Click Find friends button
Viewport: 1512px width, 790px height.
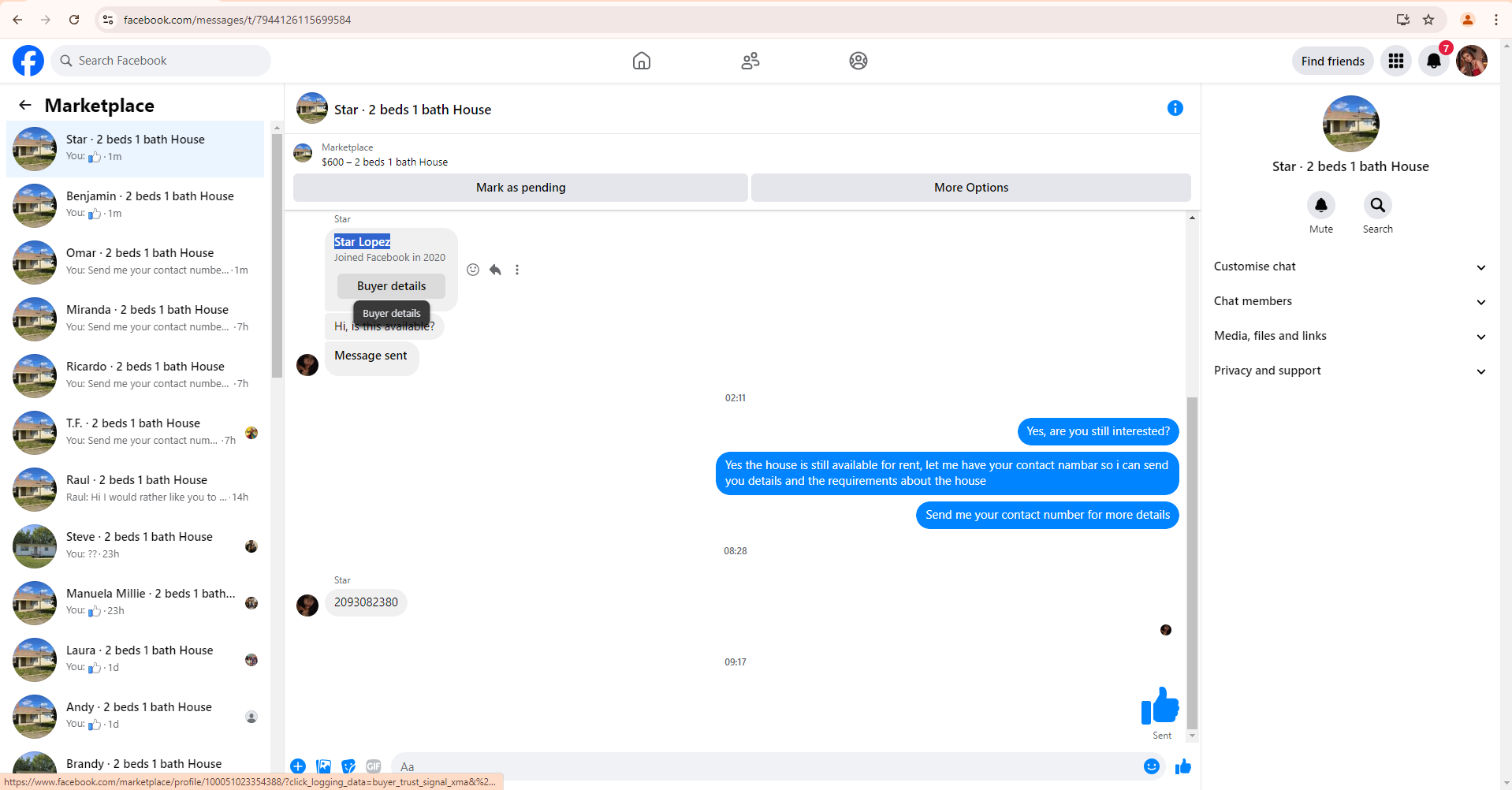pos(1332,61)
